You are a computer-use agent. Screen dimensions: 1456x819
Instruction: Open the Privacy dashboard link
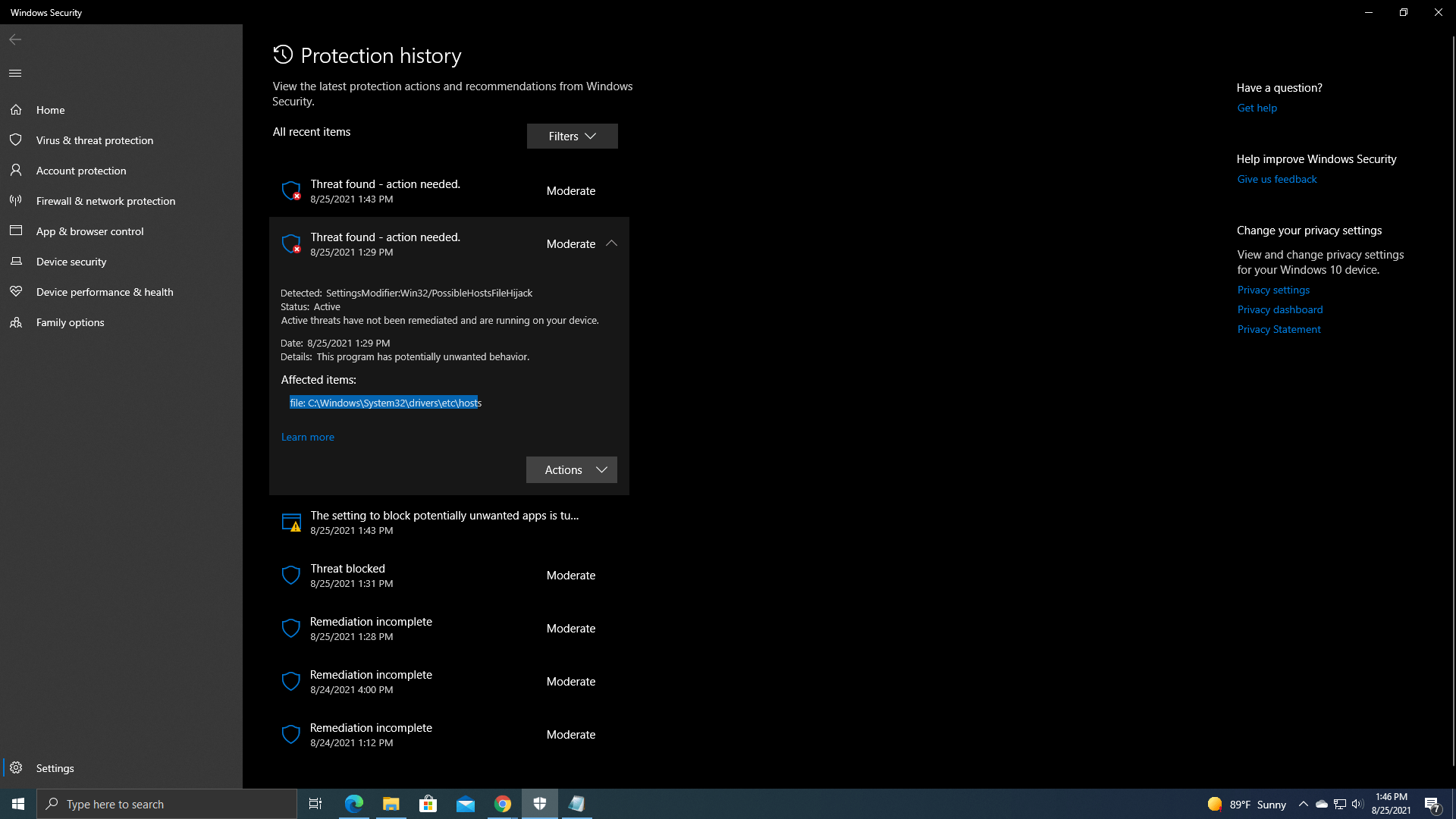coord(1279,309)
